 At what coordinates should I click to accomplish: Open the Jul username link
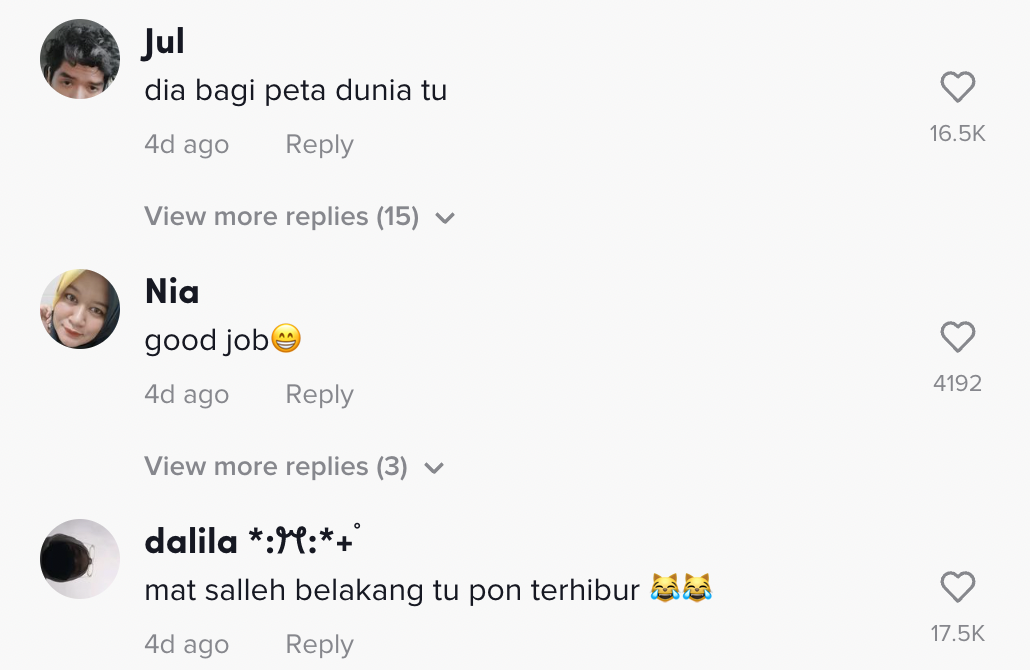[x=164, y=42]
